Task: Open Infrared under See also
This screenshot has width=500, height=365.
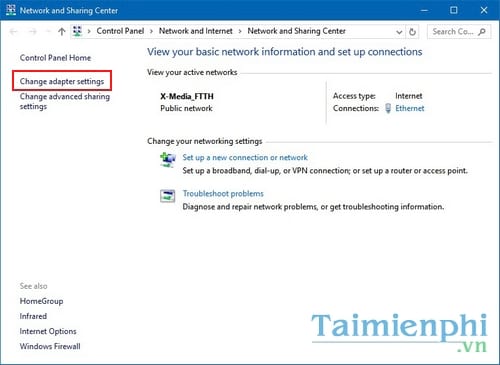Action: coord(33,316)
